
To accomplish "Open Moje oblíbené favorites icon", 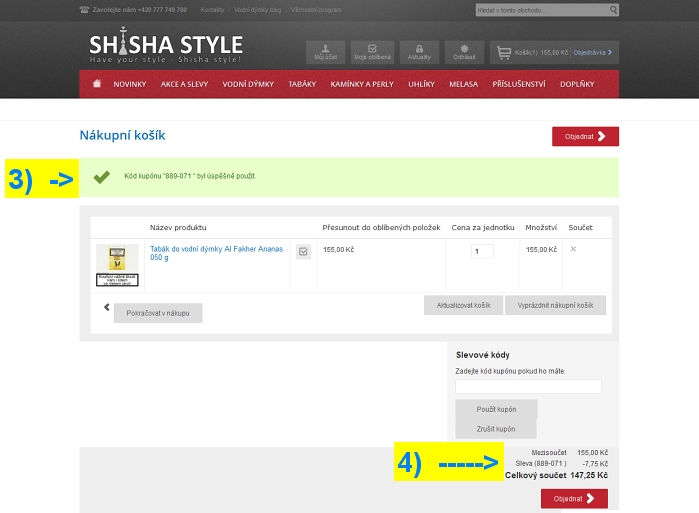I will pyautogui.click(x=373, y=52).
